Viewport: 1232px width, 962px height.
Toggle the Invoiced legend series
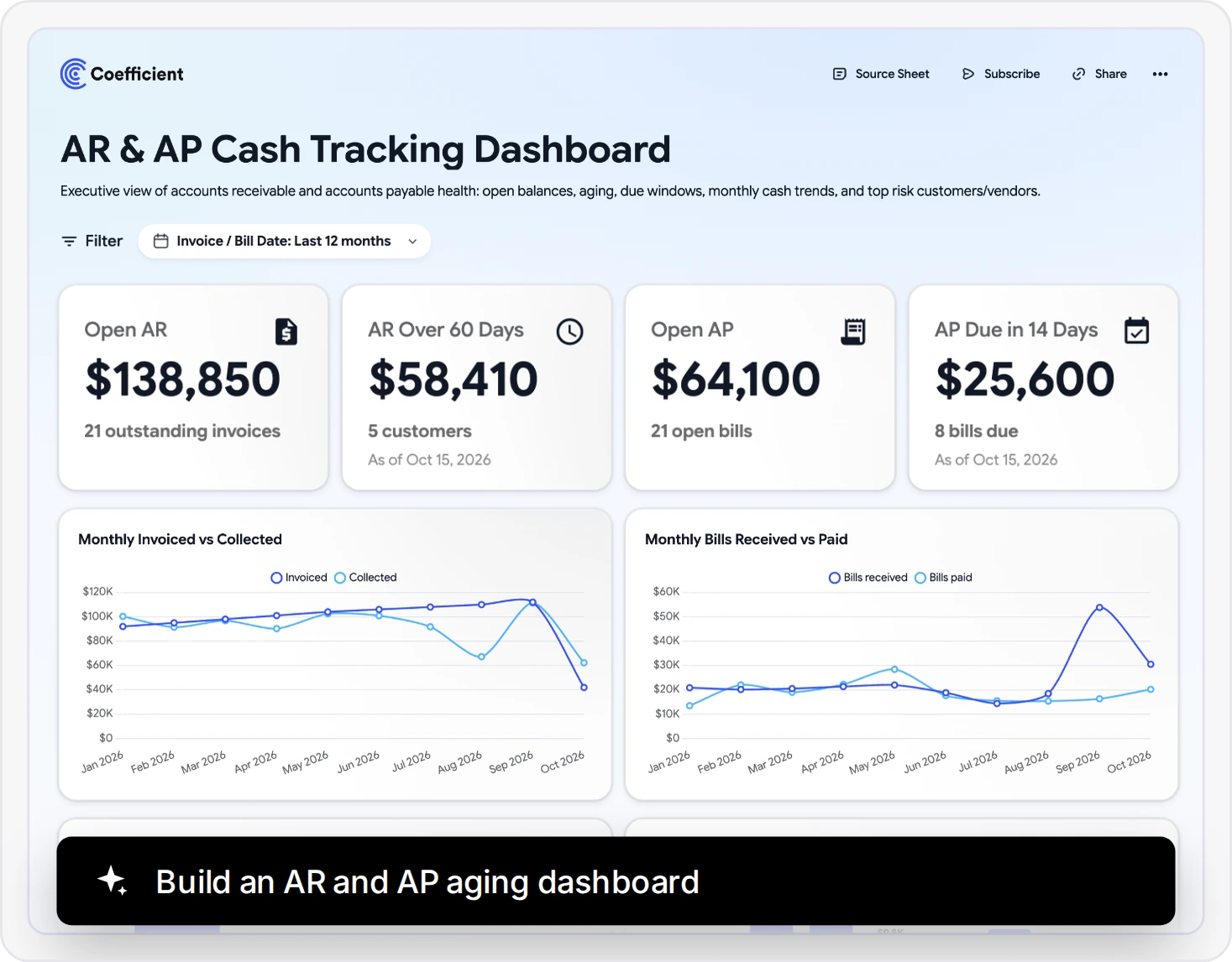point(299,578)
